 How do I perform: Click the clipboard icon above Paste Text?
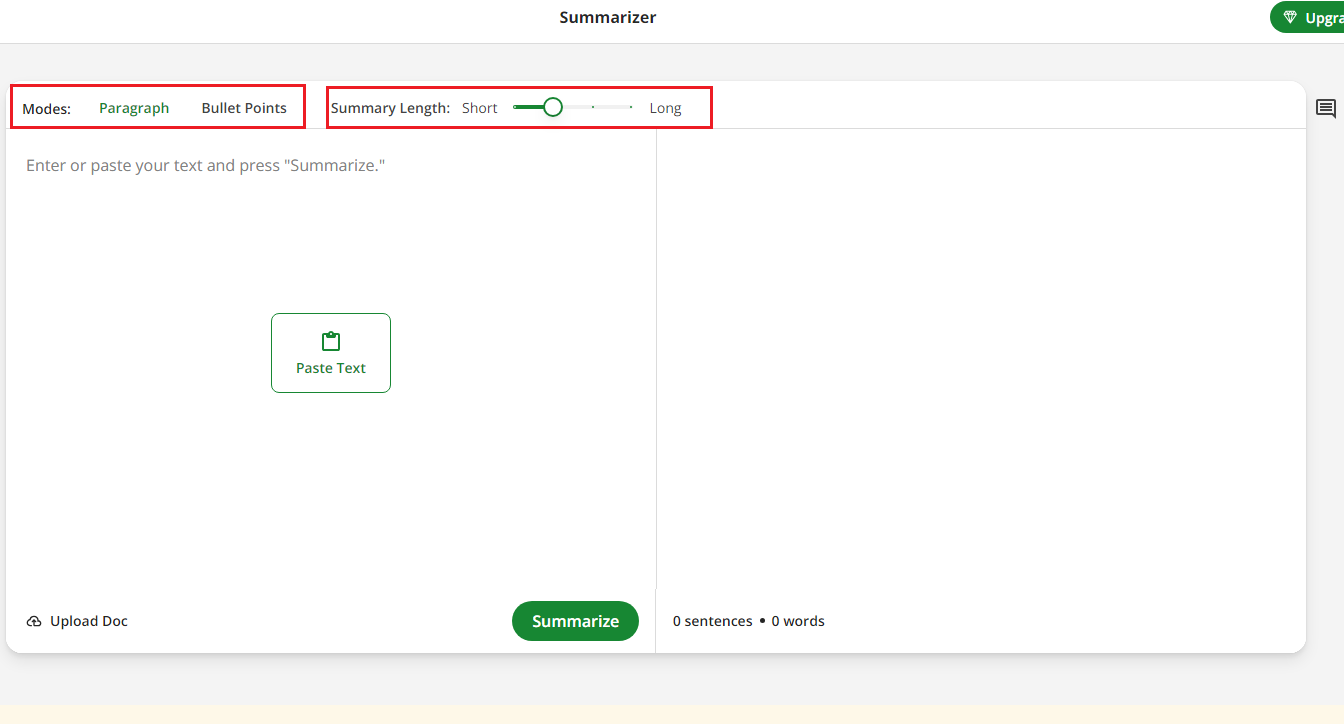coord(331,342)
